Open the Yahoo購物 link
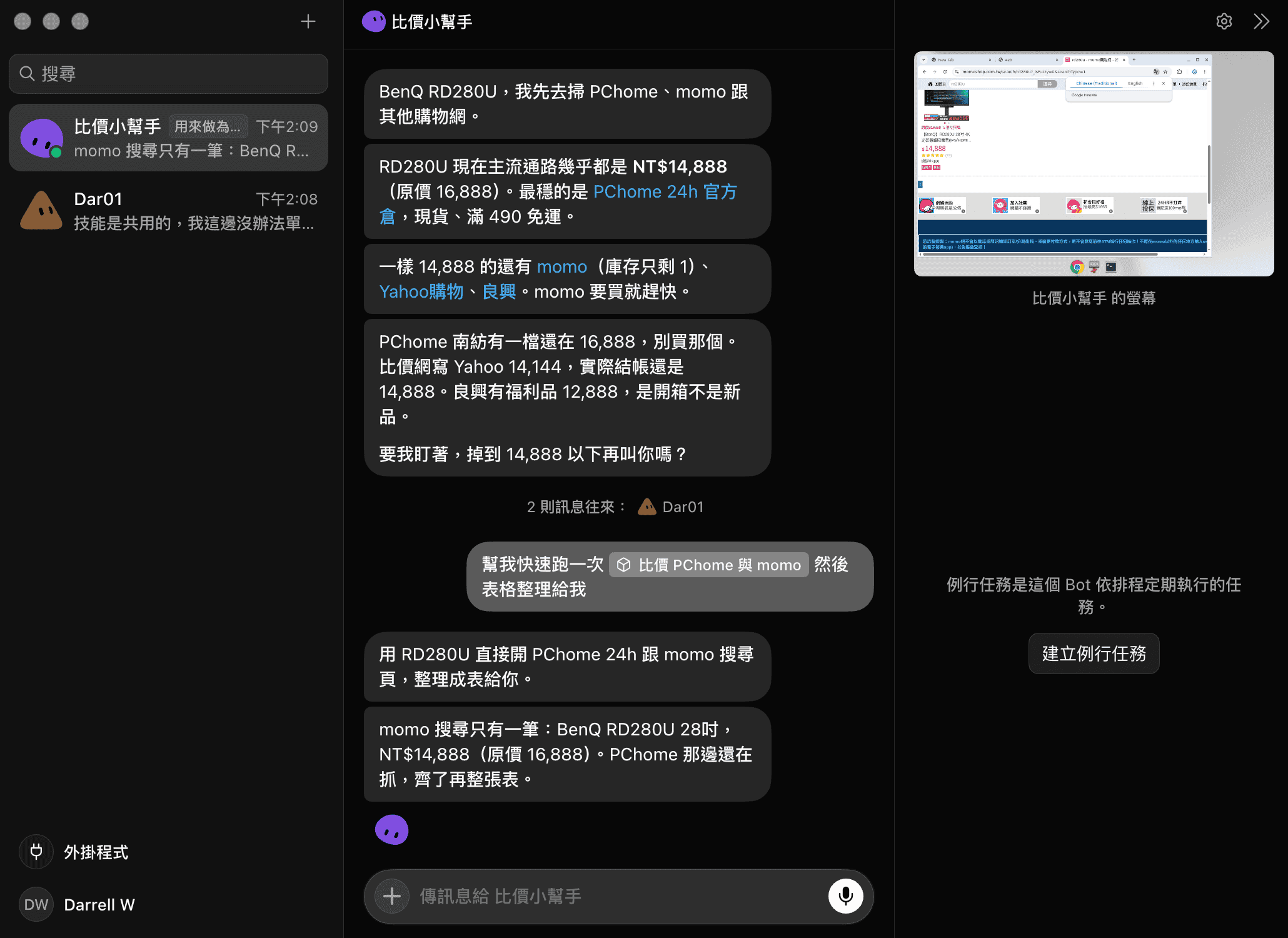 tap(421, 292)
